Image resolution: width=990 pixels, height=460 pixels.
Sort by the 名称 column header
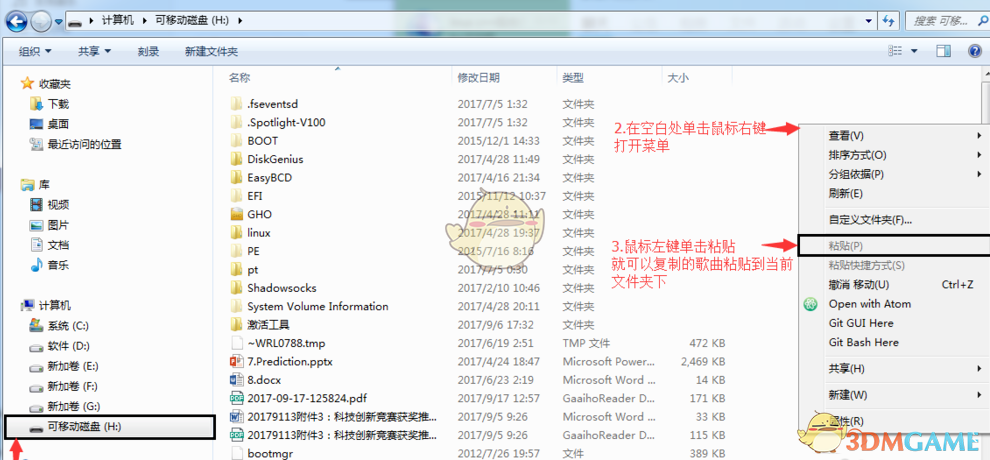click(x=240, y=78)
